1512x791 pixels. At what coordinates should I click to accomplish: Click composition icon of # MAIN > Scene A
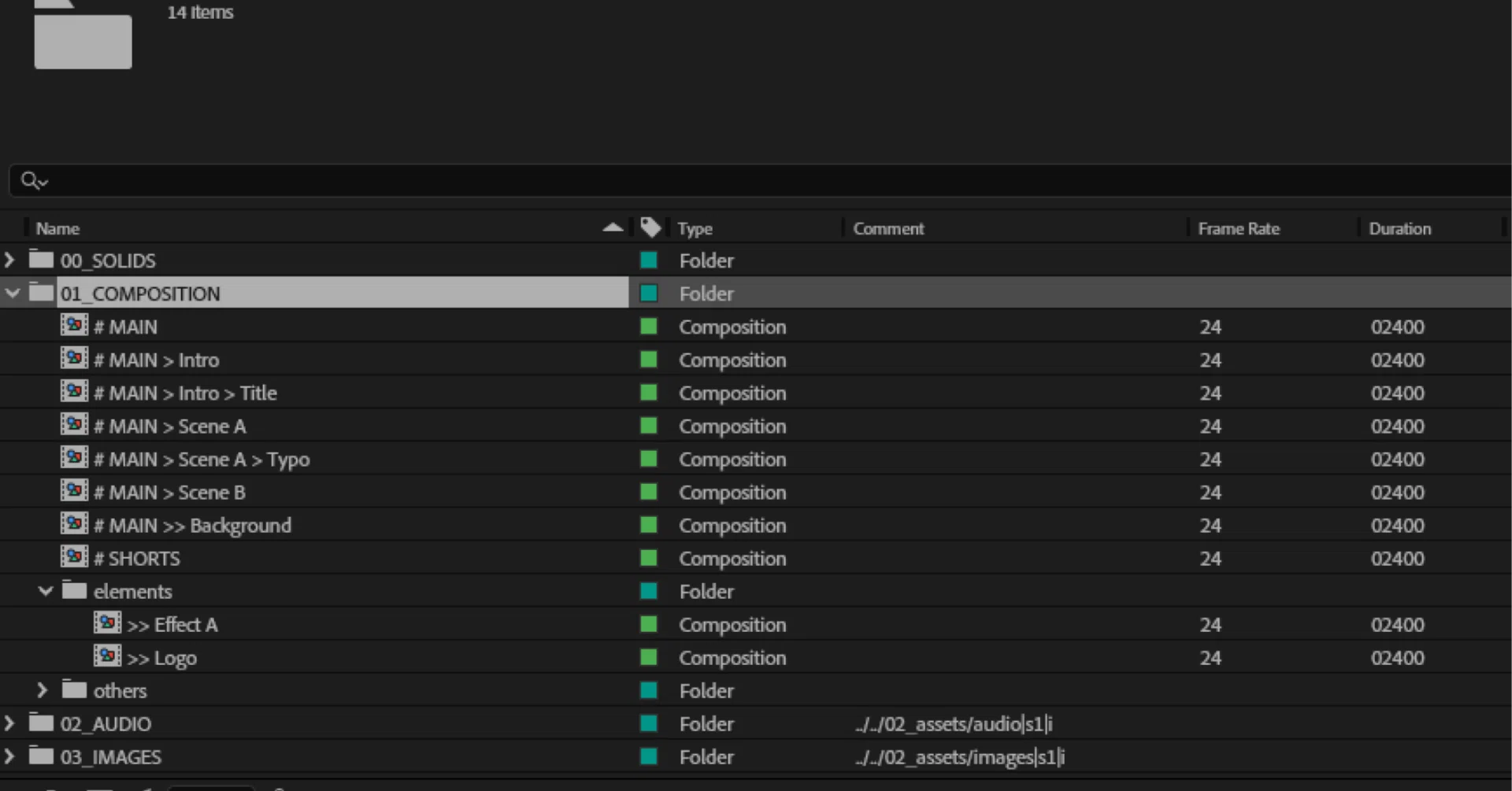click(74, 425)
